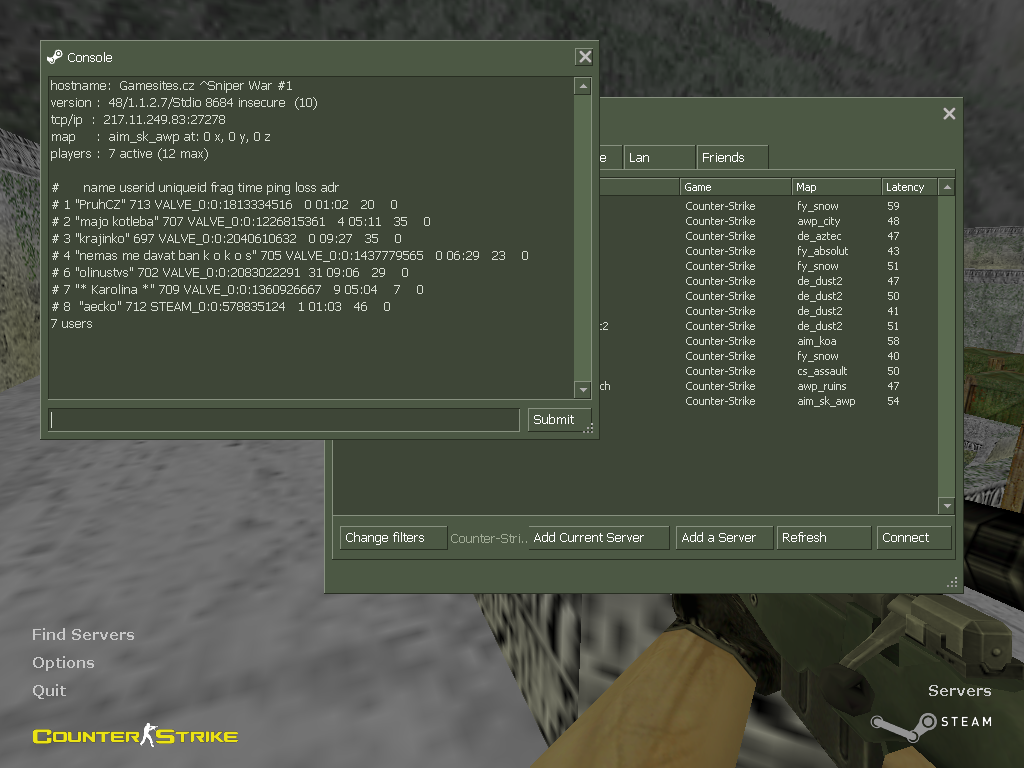The image size is (1024, 768).
Task: Click player "majo kotleba" console line
Action: coord(240,221)
